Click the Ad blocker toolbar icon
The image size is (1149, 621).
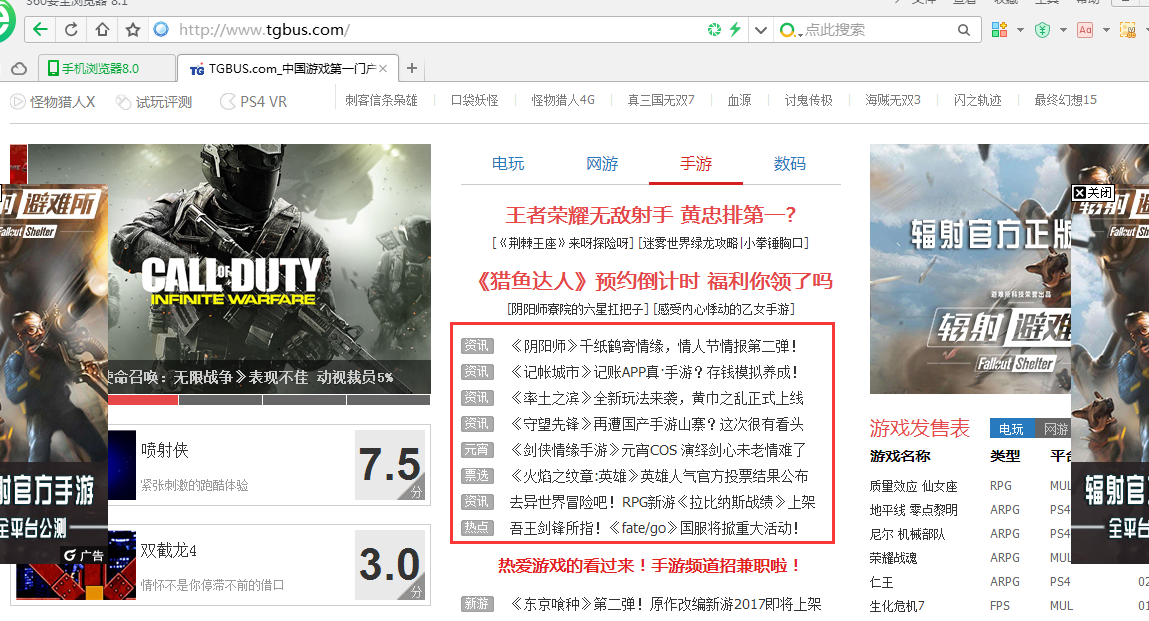pos(1085,29)
